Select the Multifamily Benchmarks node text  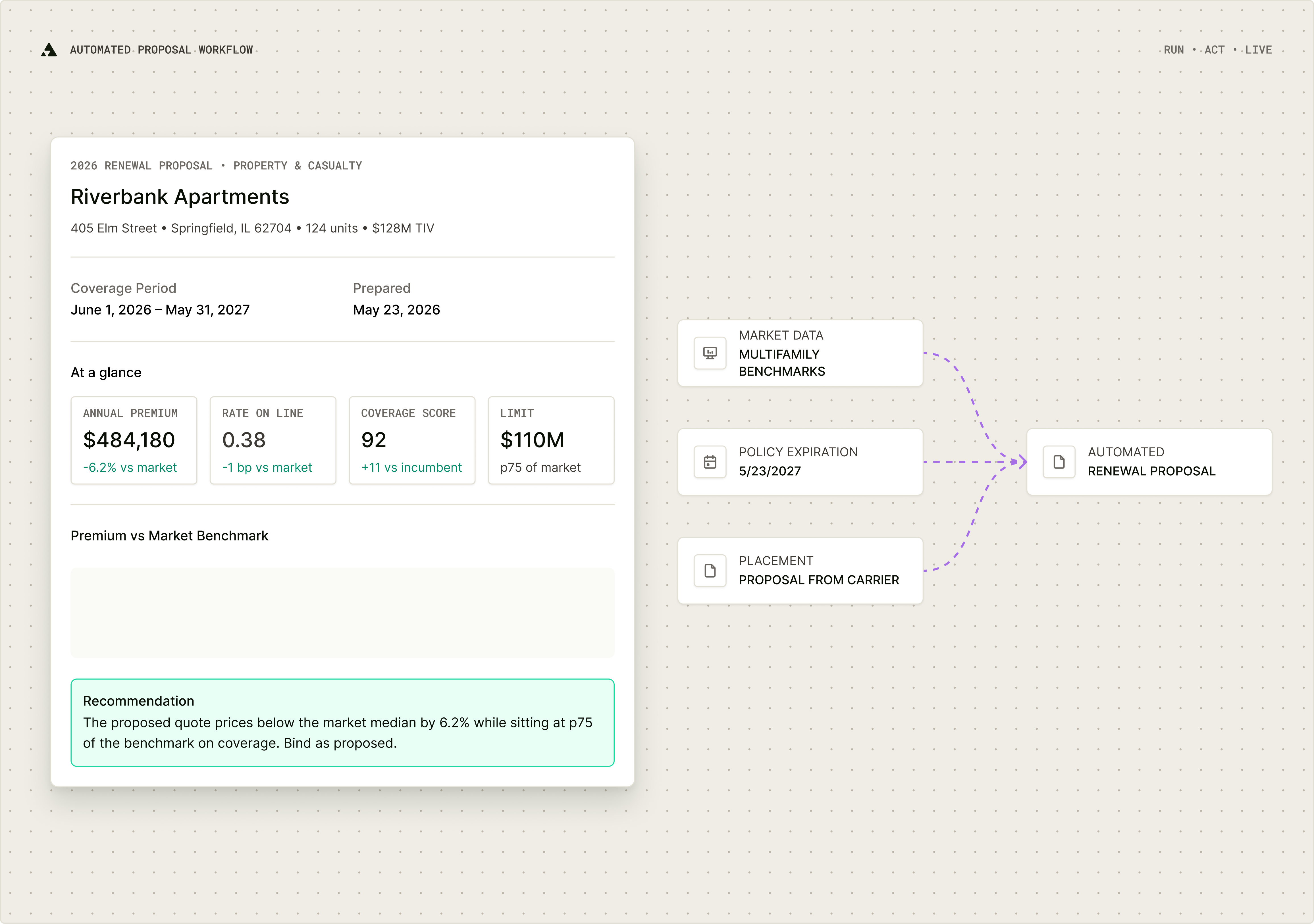click(x=782, y=363)
